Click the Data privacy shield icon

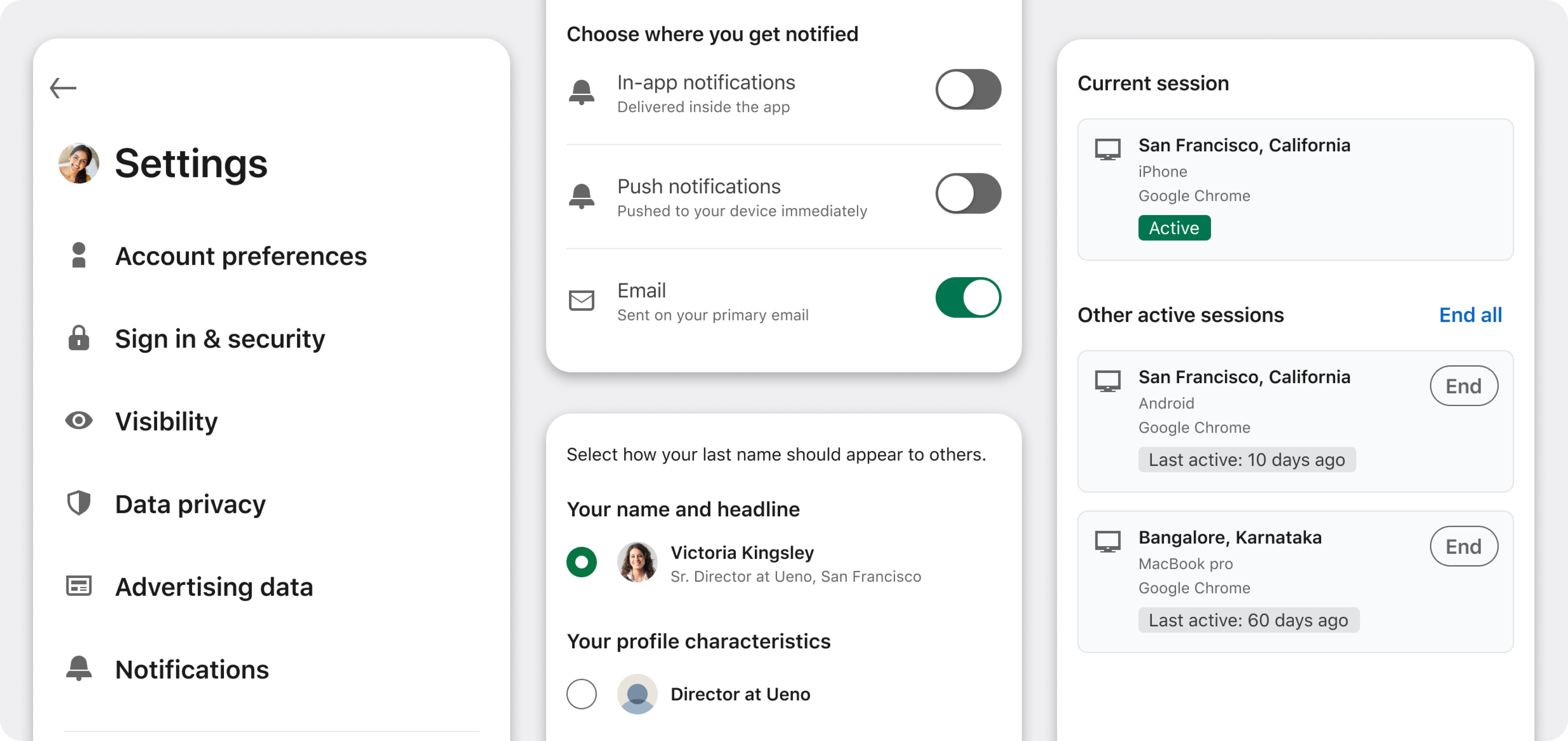click(x=79, y=504)
